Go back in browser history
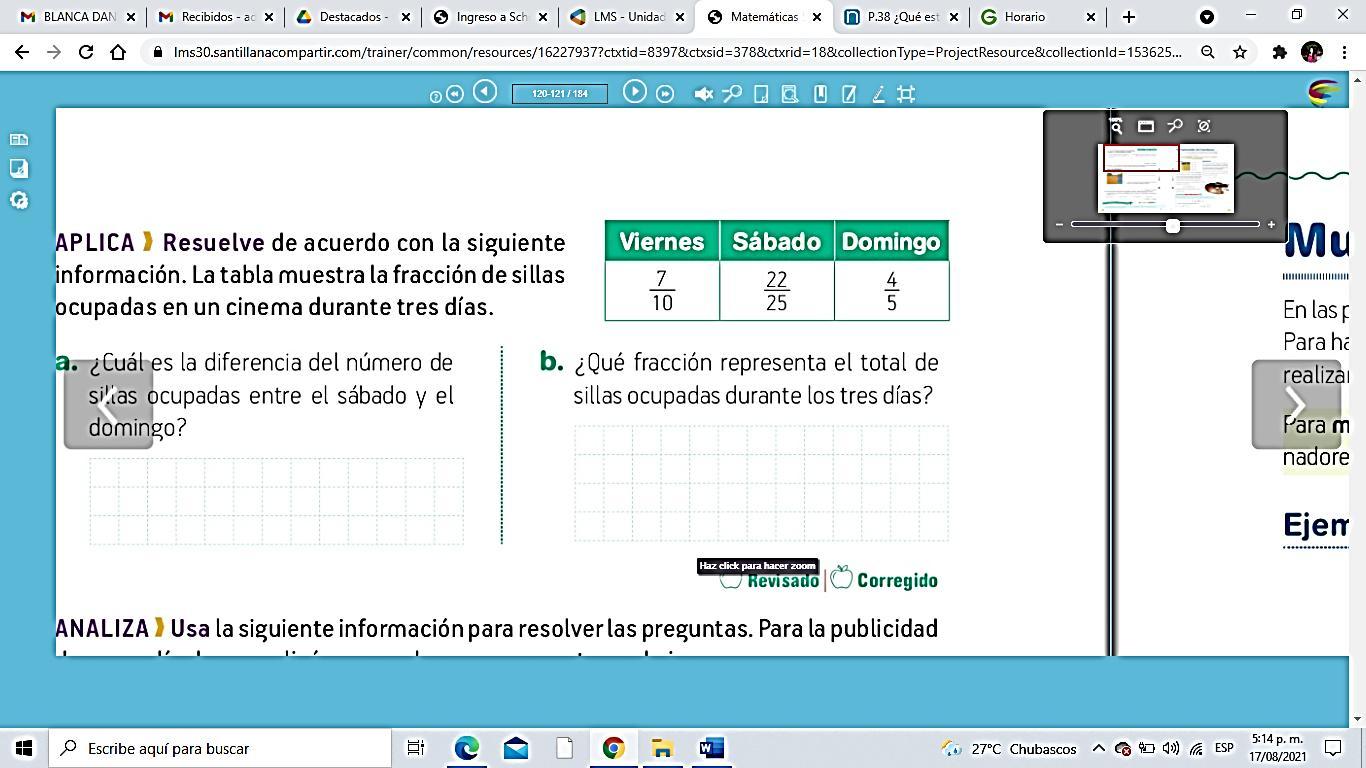This screenshot has width=1366, height=768. [x=22, y=52]
